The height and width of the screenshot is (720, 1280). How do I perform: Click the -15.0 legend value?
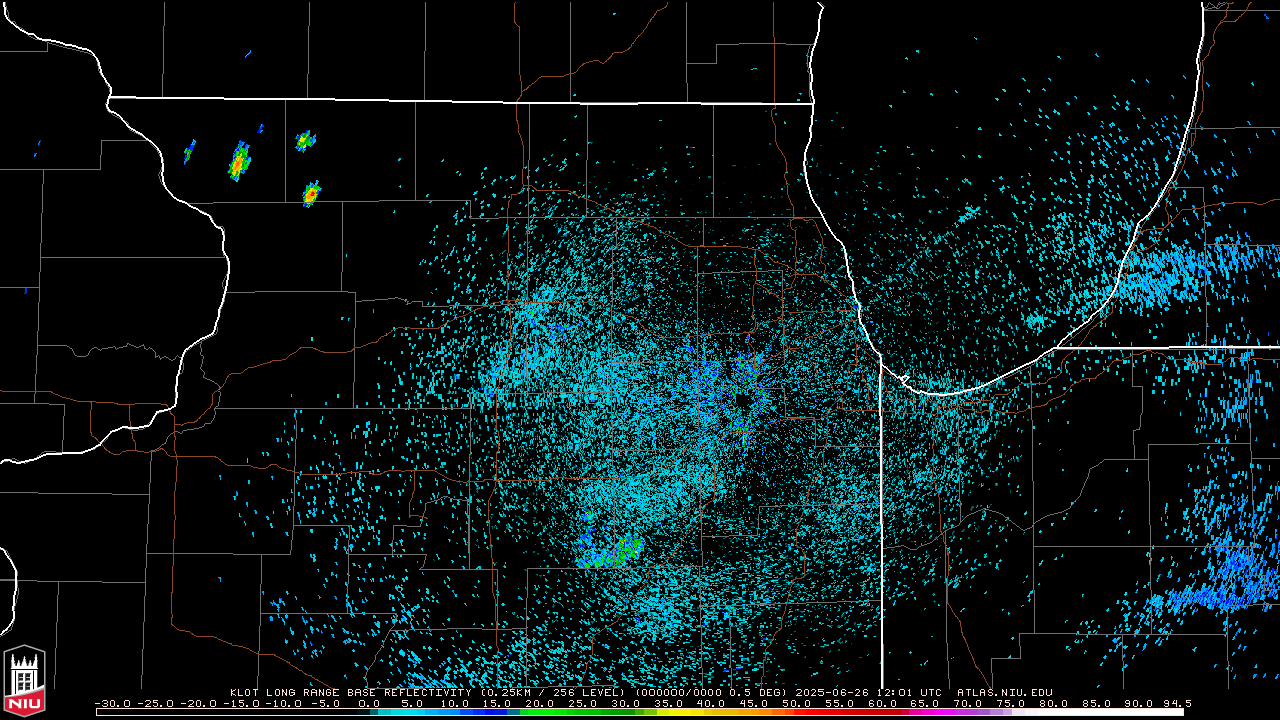[241, 703]
